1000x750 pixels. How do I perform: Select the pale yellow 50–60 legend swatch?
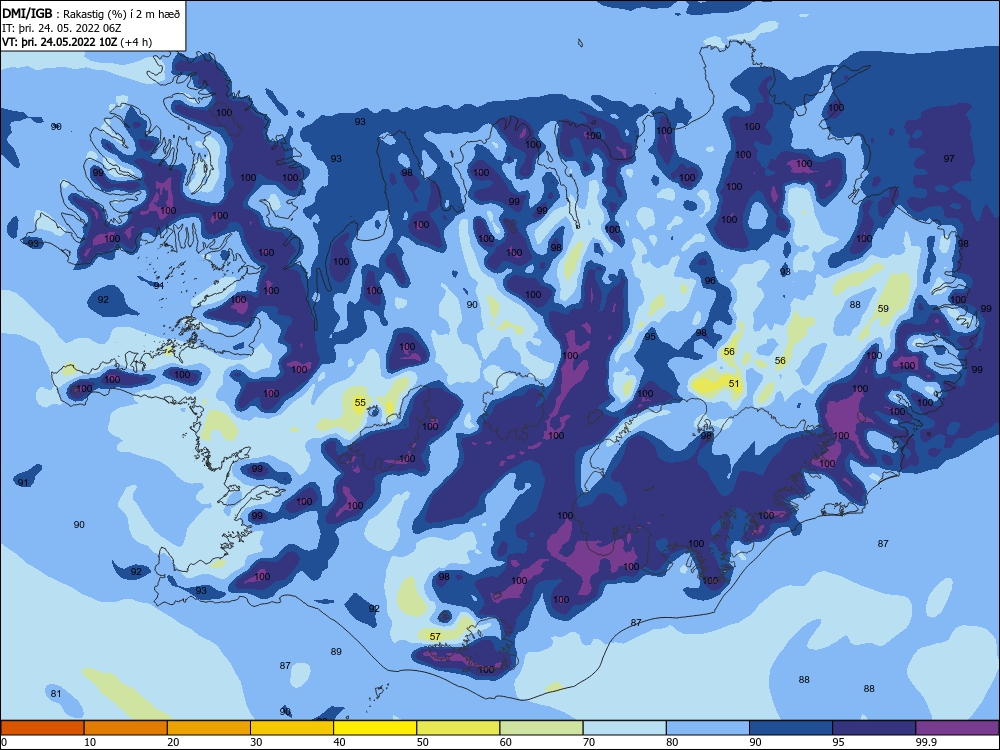459,728
